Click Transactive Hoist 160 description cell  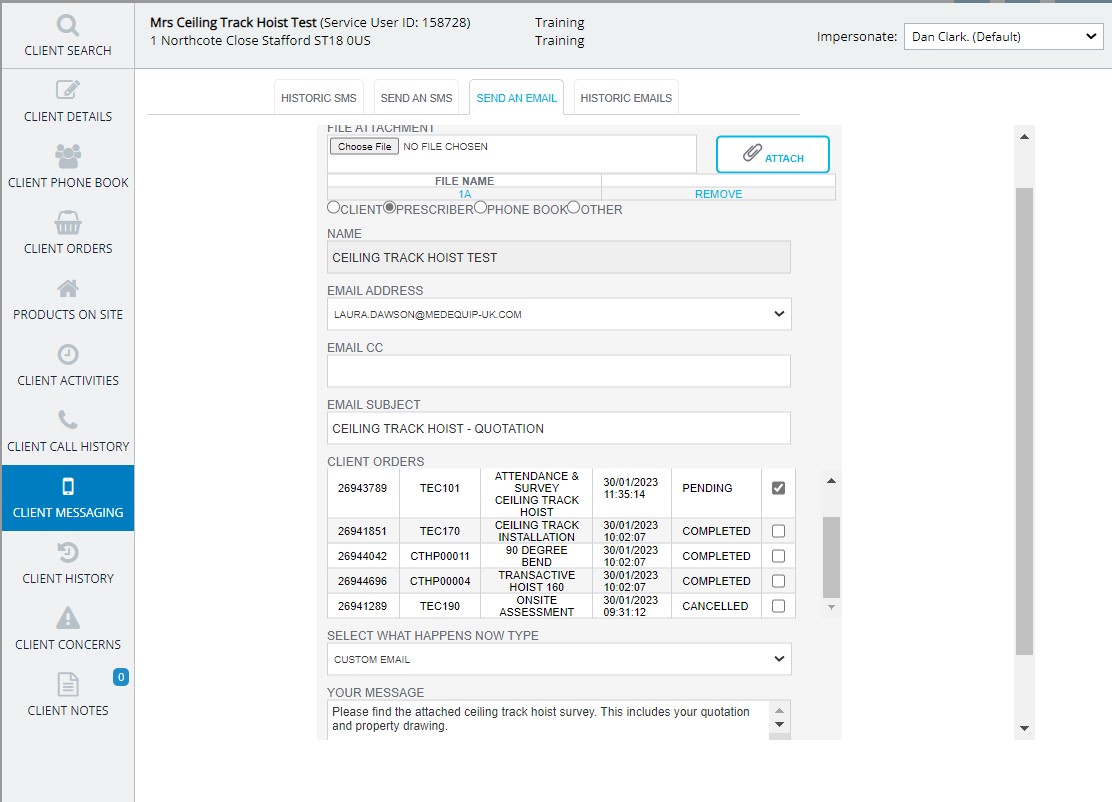click(x=536, y=581)
